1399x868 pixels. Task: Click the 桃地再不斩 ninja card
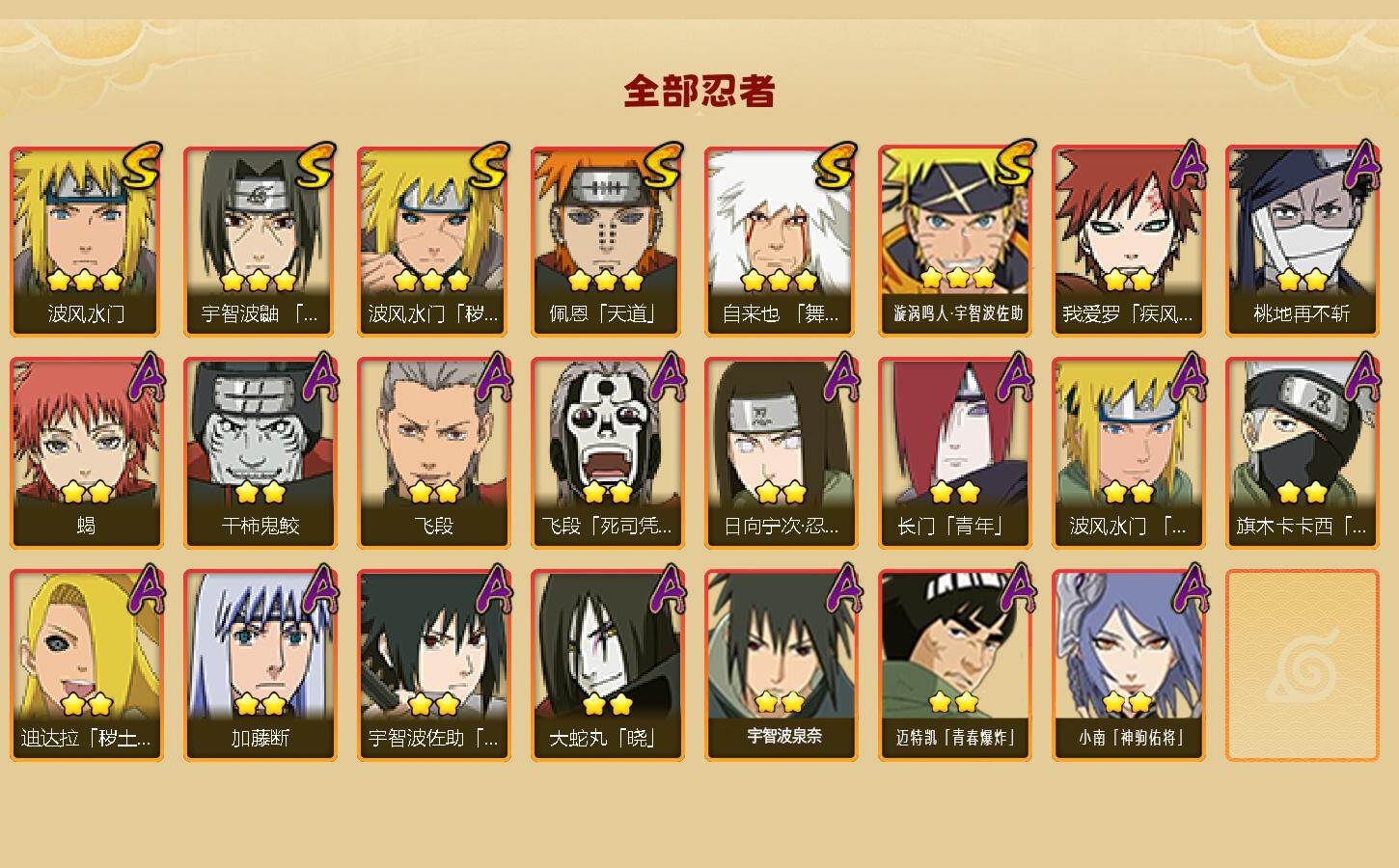coord(1302,241)
